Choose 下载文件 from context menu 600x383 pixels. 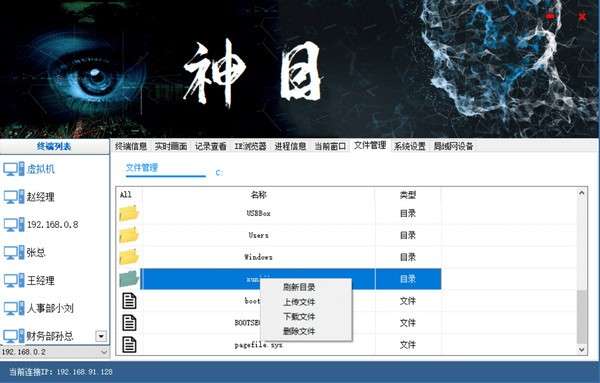(x=299, y=317)
